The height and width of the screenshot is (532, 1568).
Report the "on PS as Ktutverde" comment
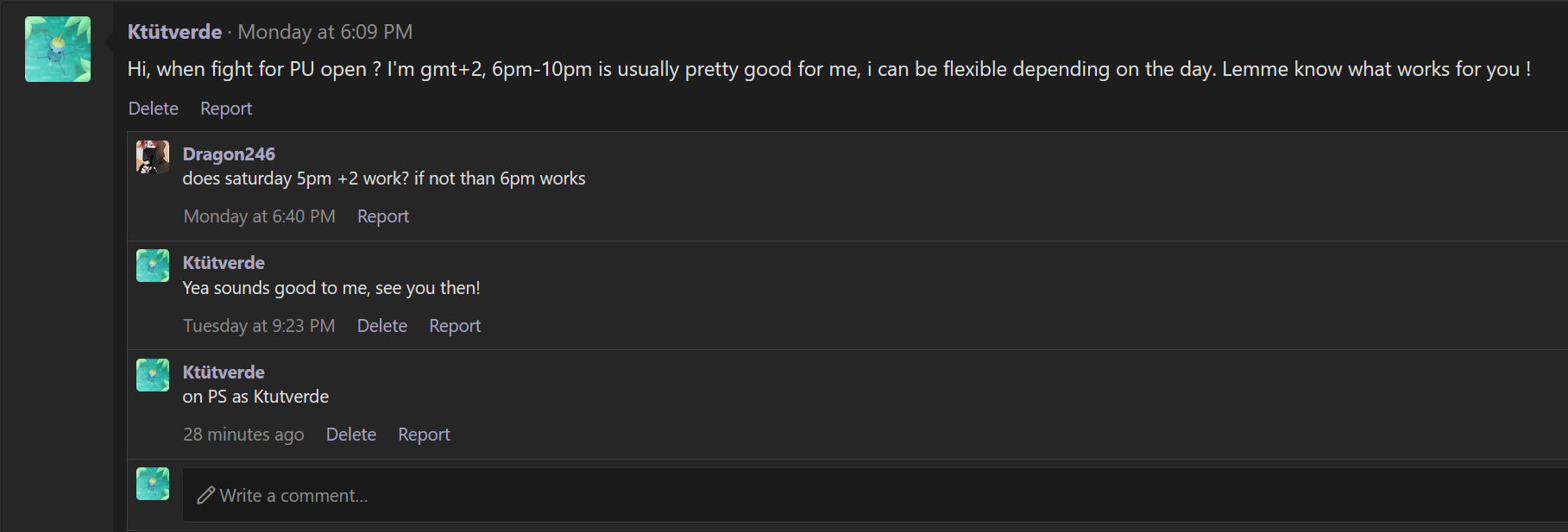coord(424,435)
